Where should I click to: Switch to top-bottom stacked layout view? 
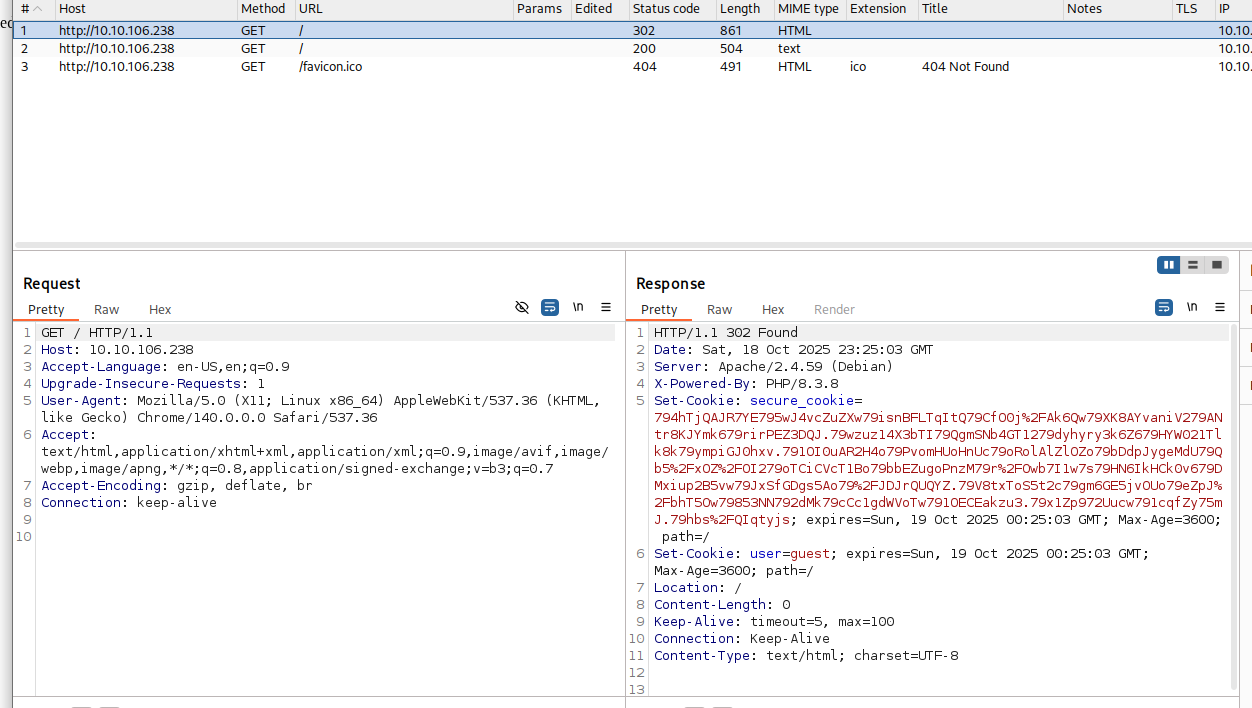(1192, 265)
